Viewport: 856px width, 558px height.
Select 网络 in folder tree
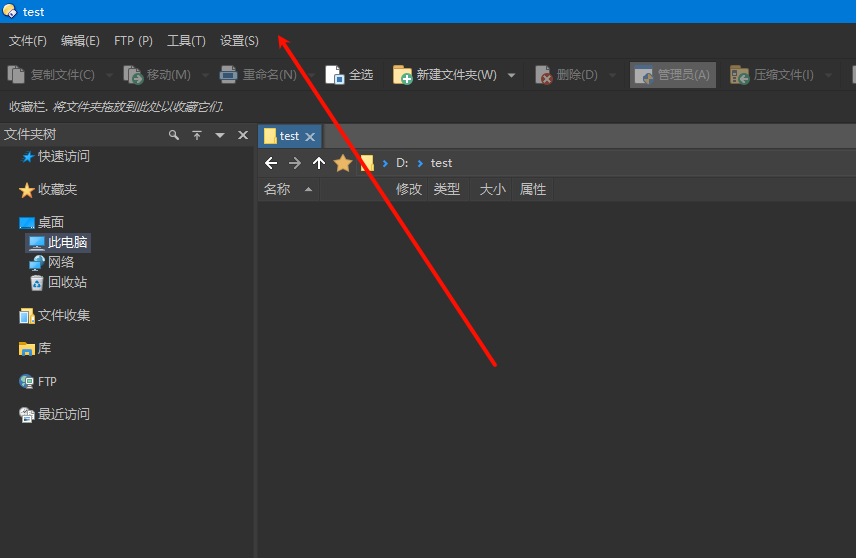(x=51, y=263)
